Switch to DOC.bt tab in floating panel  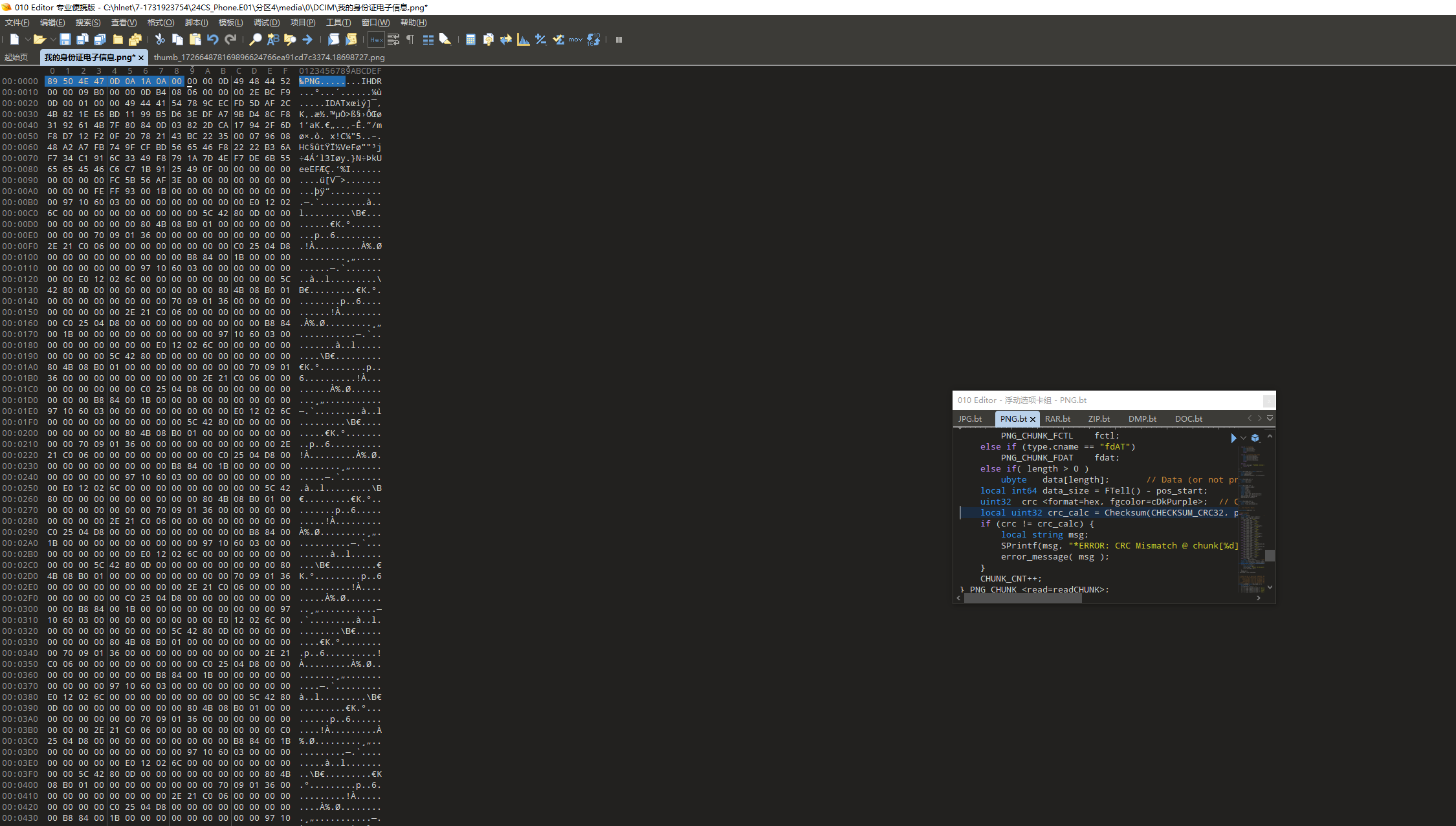click(x=1189, y=419)
